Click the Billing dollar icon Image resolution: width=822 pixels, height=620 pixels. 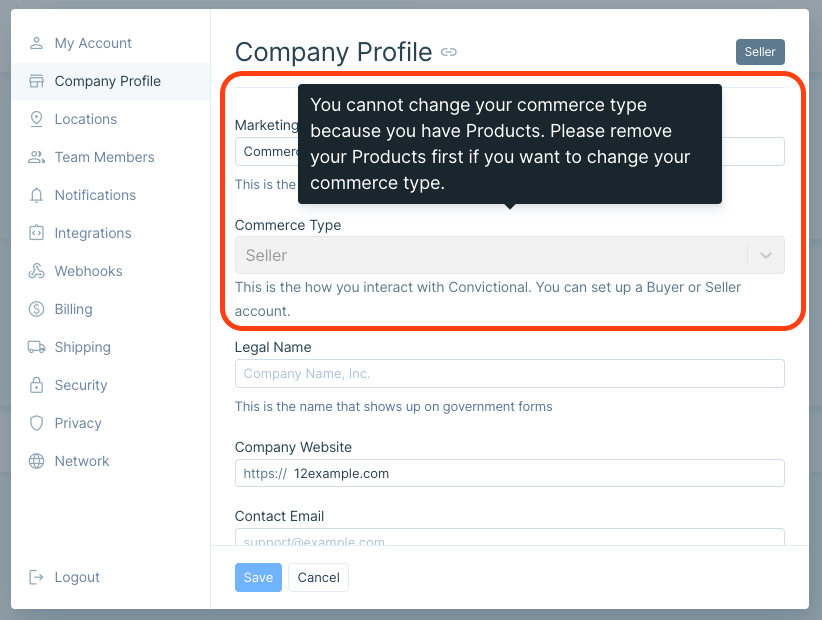(37, 309)
